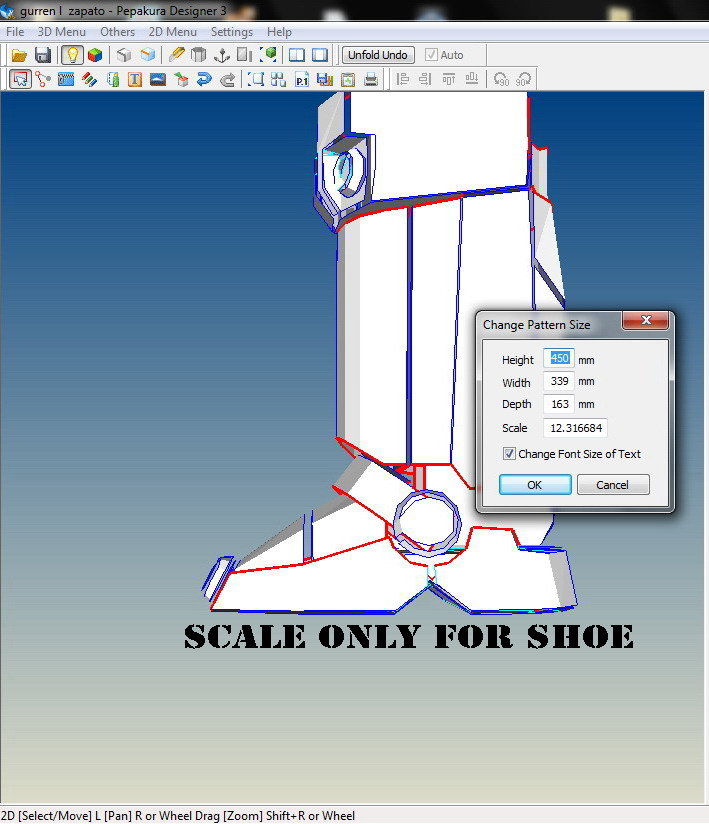Toggle the light bulb lighting icon
The height and width of the screenshot is (824, 709).
(x=72, y=55)
